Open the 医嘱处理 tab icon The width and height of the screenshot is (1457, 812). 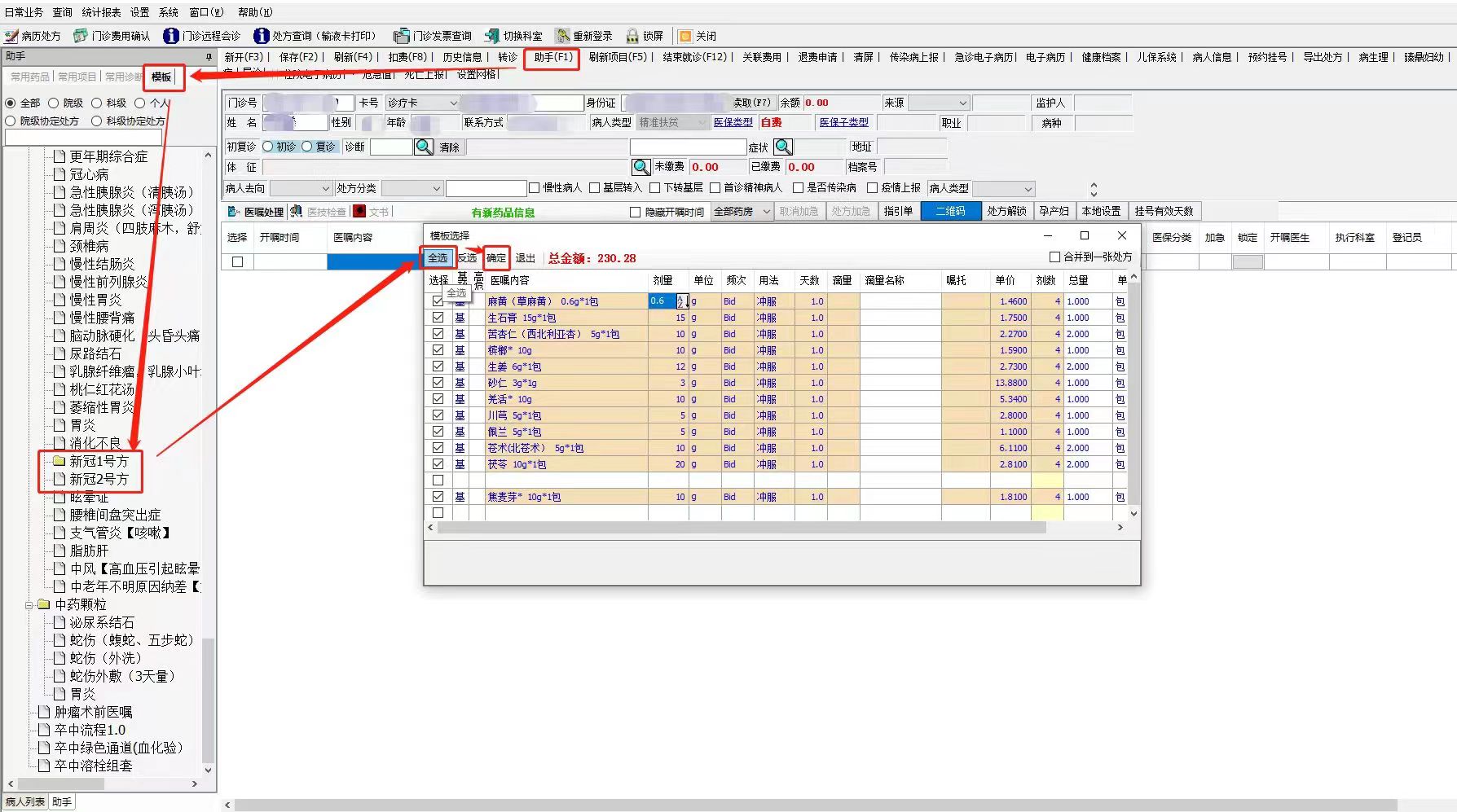[235, 212]
